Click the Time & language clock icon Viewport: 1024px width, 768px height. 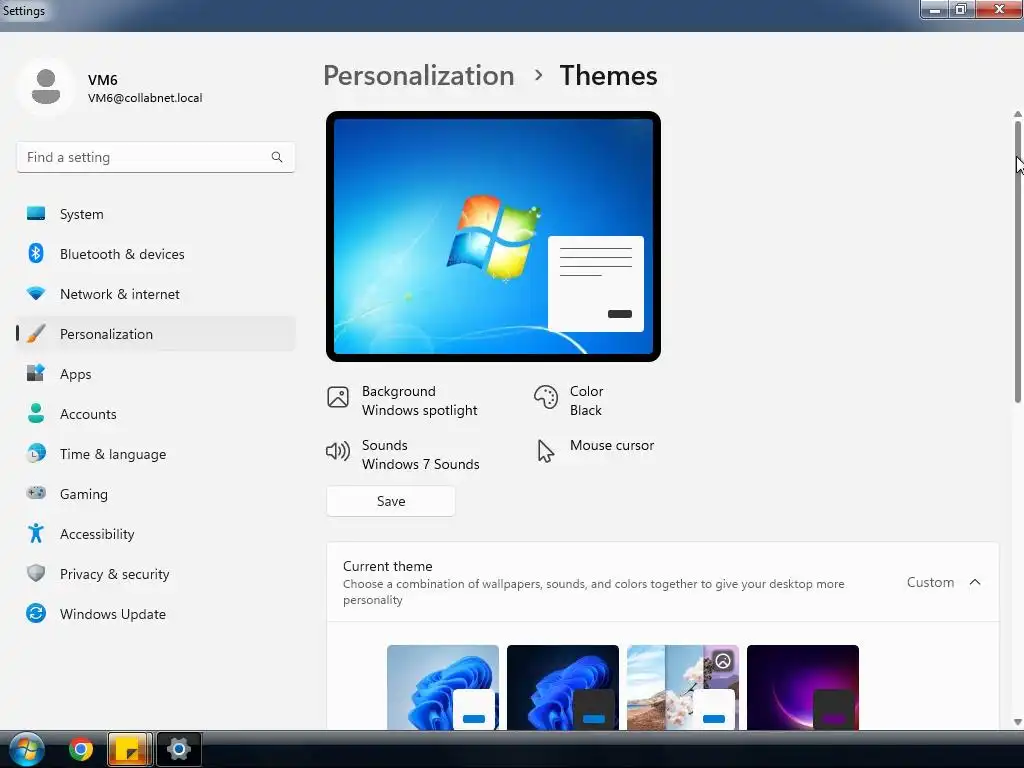(x=36, y=453)
